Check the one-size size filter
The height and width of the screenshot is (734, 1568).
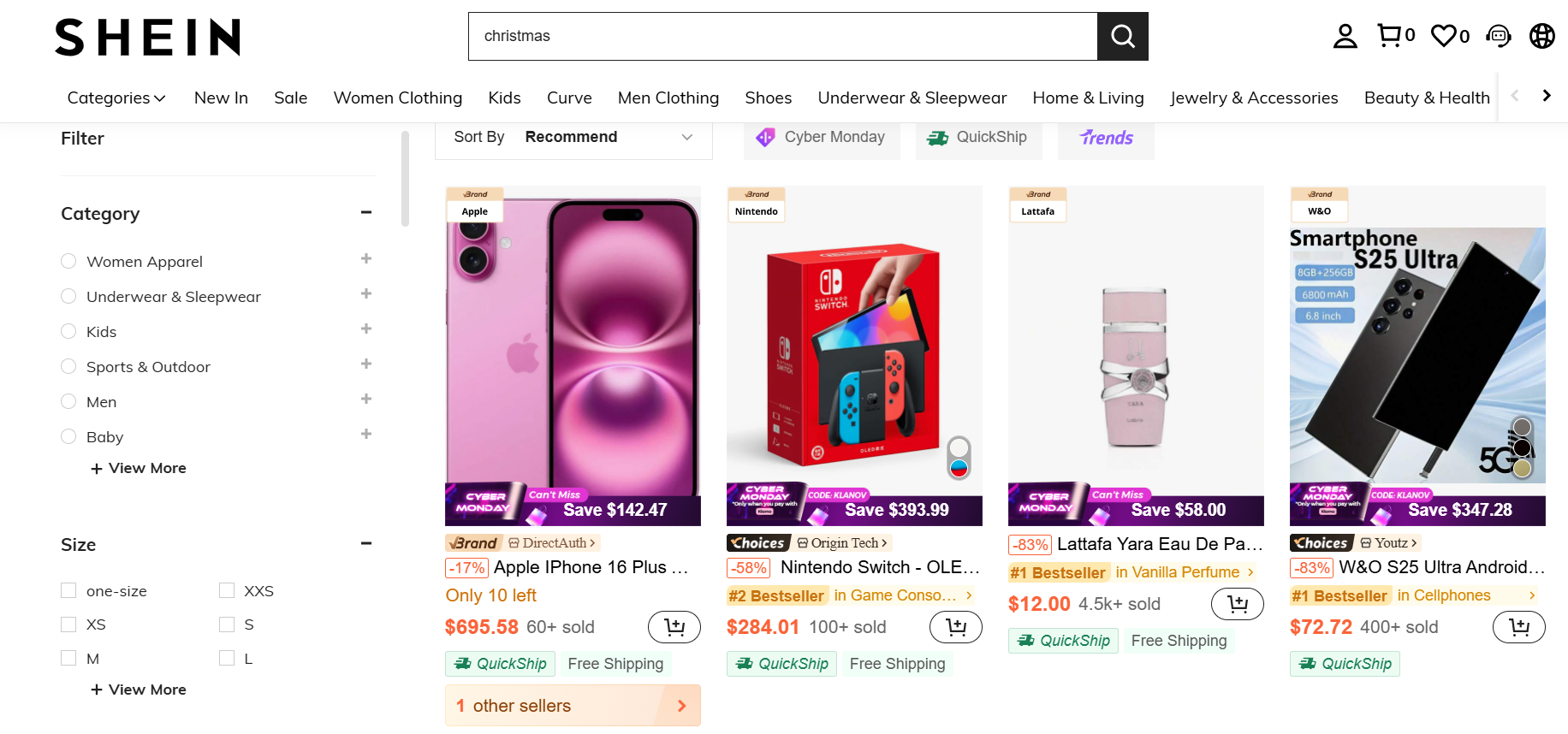point(69,590)
